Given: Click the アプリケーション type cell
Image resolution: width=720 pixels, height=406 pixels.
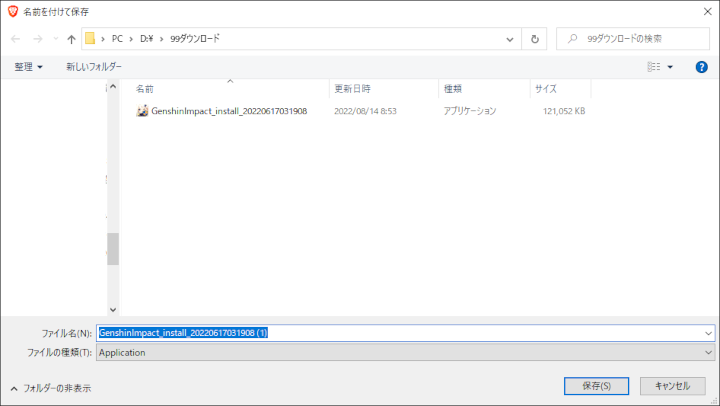Looking at the screenshot, I should click(x=469, y=111).
